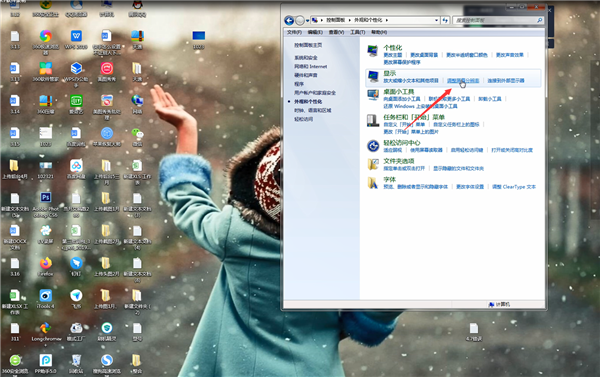This screenshot has width=600, height=377.
Task: Click the 连接到外部显示器 link
Action: point(506,81)
